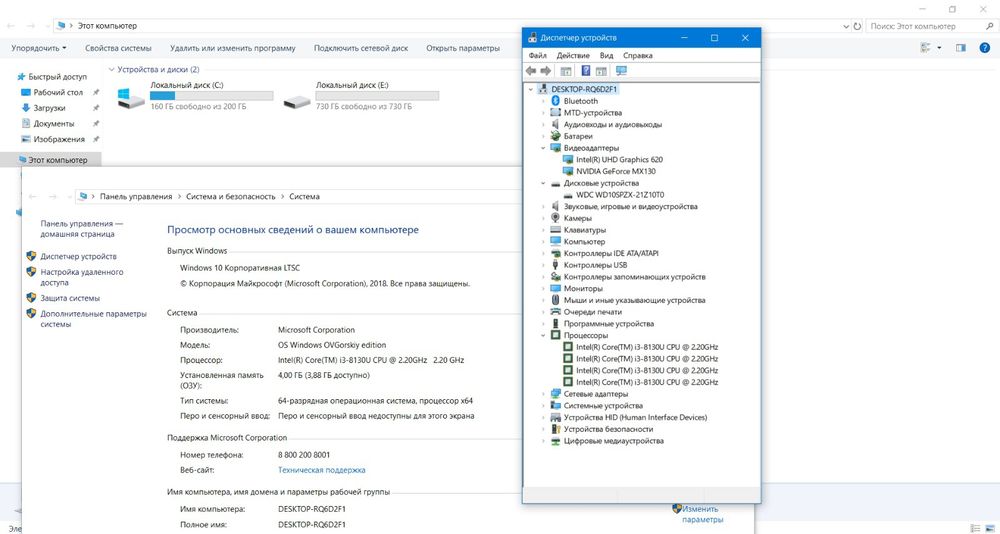Click the Система и безопасность breadcrumb
The width and height of the screenshot is (1000, 534).
pos(231,197)
